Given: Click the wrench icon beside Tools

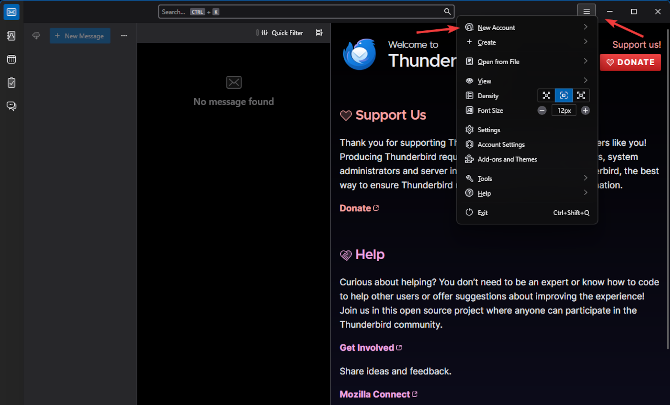Looking at the screenshot, I should pos(469,179).
